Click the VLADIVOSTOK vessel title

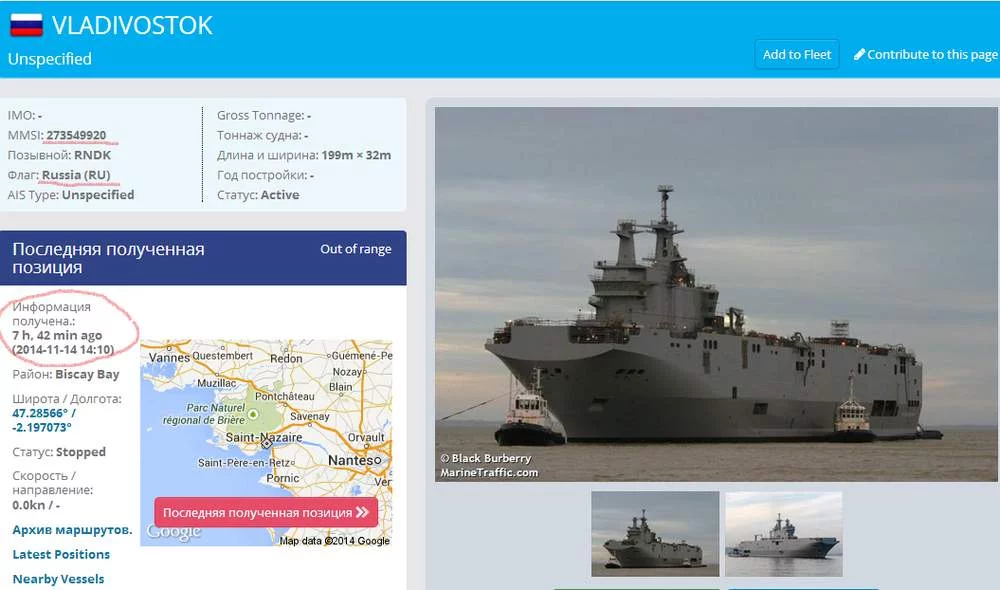pos(132,26)
